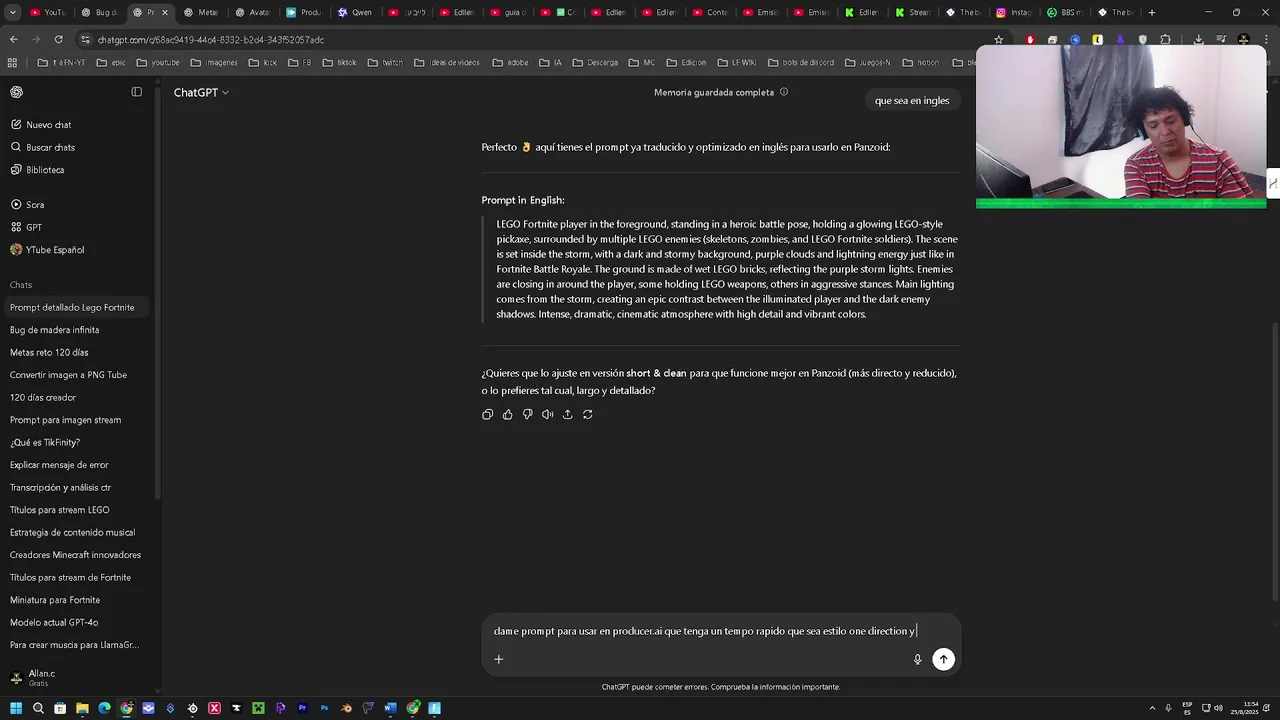Click the read aloud speaker icon
The height and width of the screenshot is (720, 1280).
[547, 414]
